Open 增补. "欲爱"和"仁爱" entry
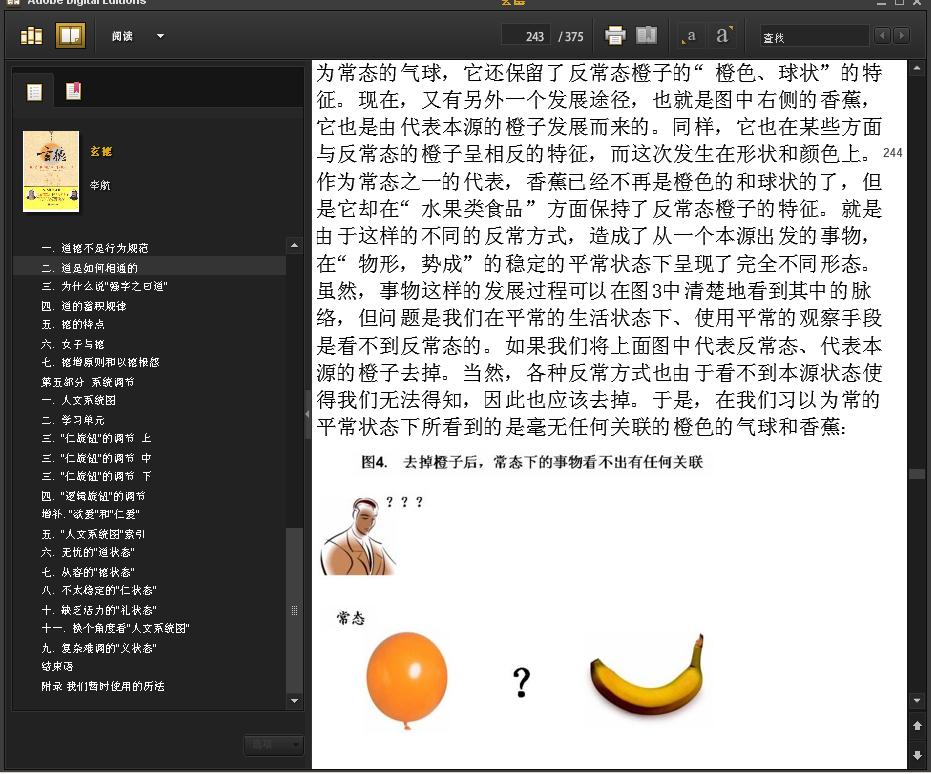The width and height of the screenshot is (931, 774). pyautogui.click(x=90, y=514)
